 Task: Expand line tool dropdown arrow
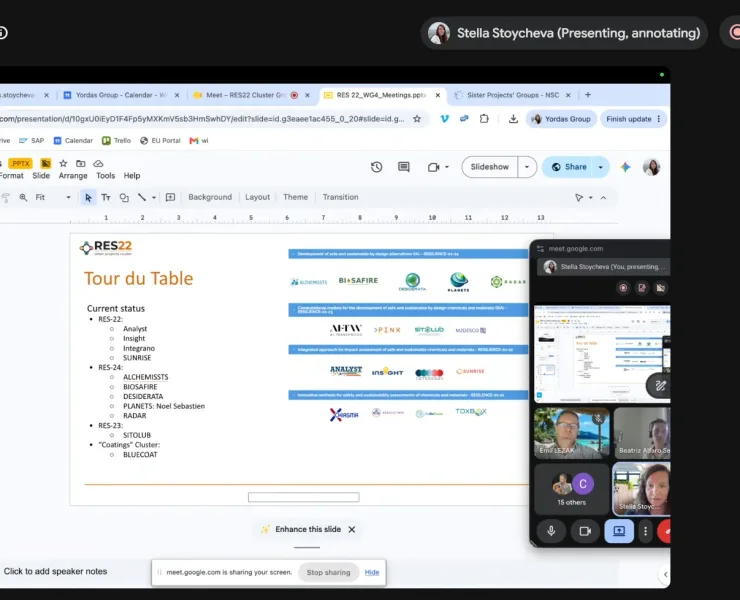154,198
